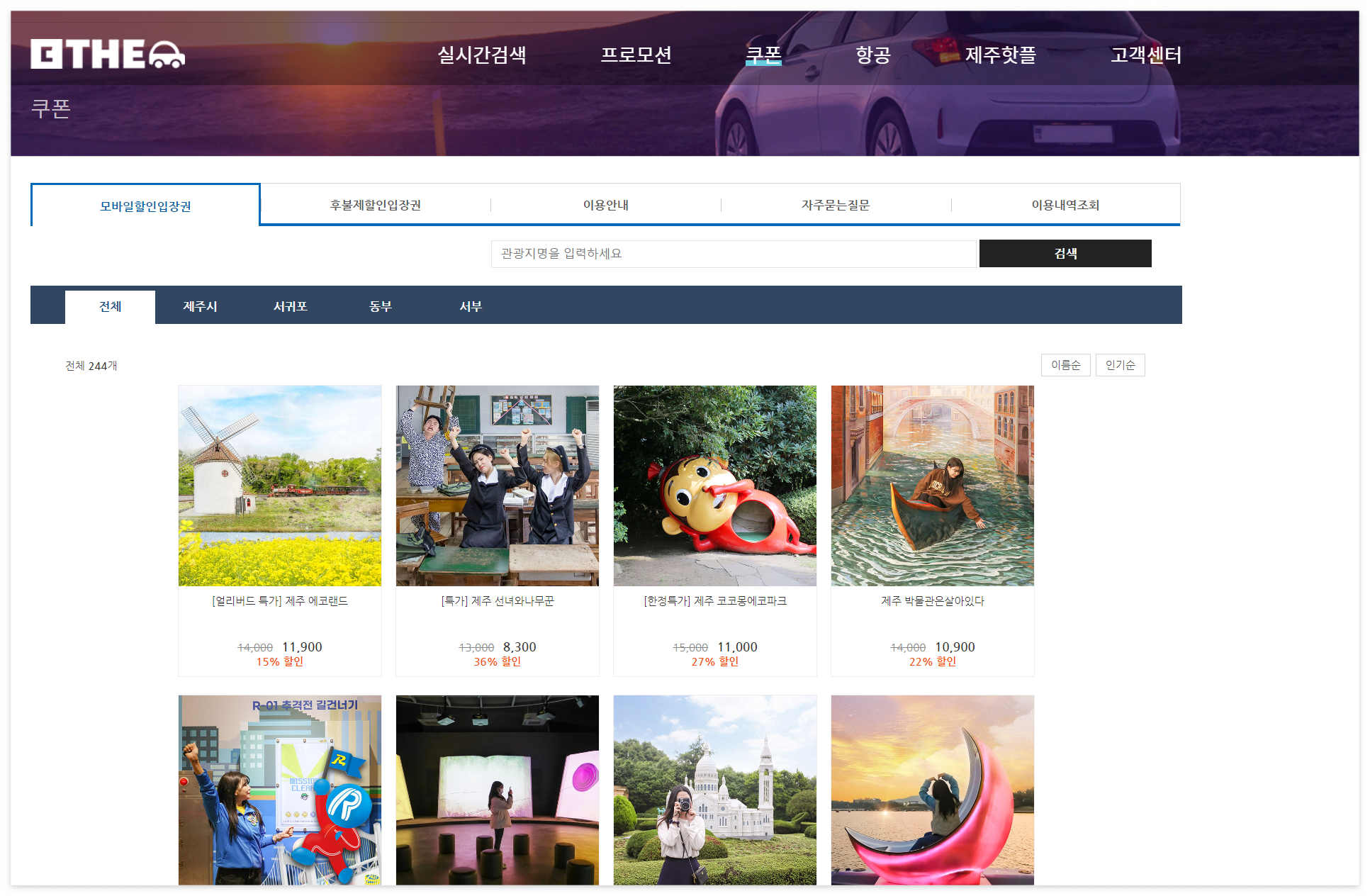
Task: Switch to the 자주묻는질문 tab
Action: [x=835, y=205]
